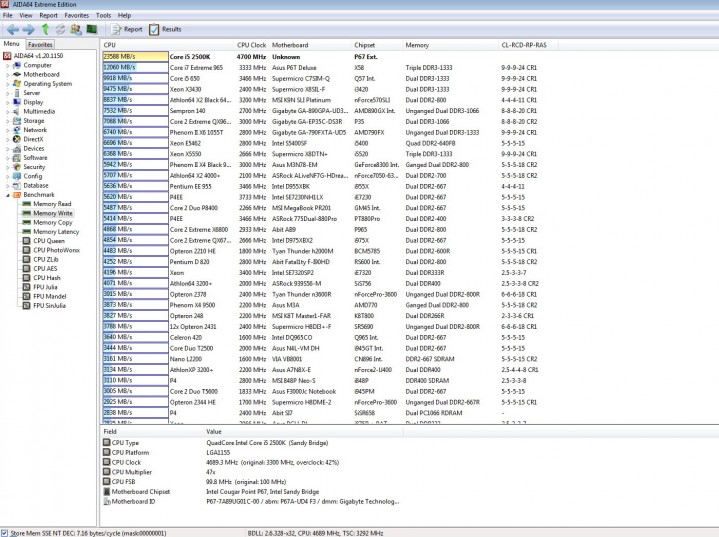Click the 12060 MB/s result bar
The image size is (719, 537).
[x=136, y=67]
